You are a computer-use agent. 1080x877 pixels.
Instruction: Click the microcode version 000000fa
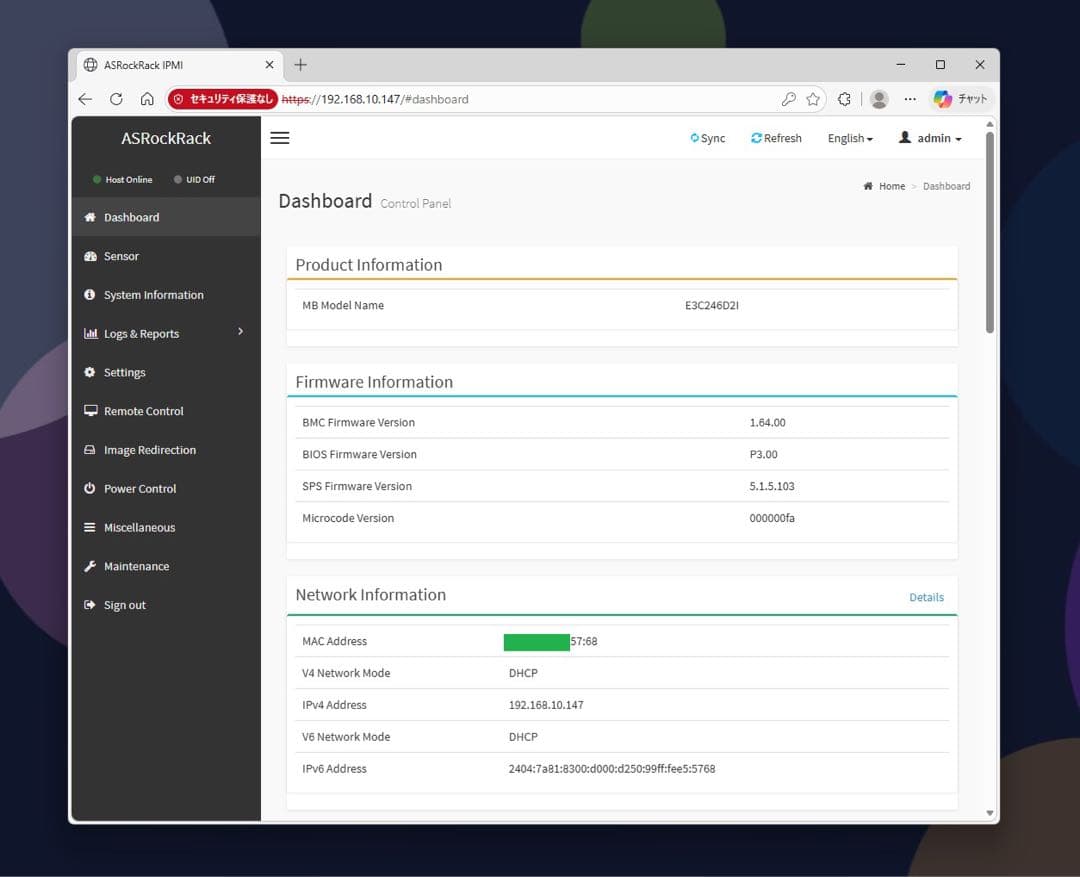[772, 518]
